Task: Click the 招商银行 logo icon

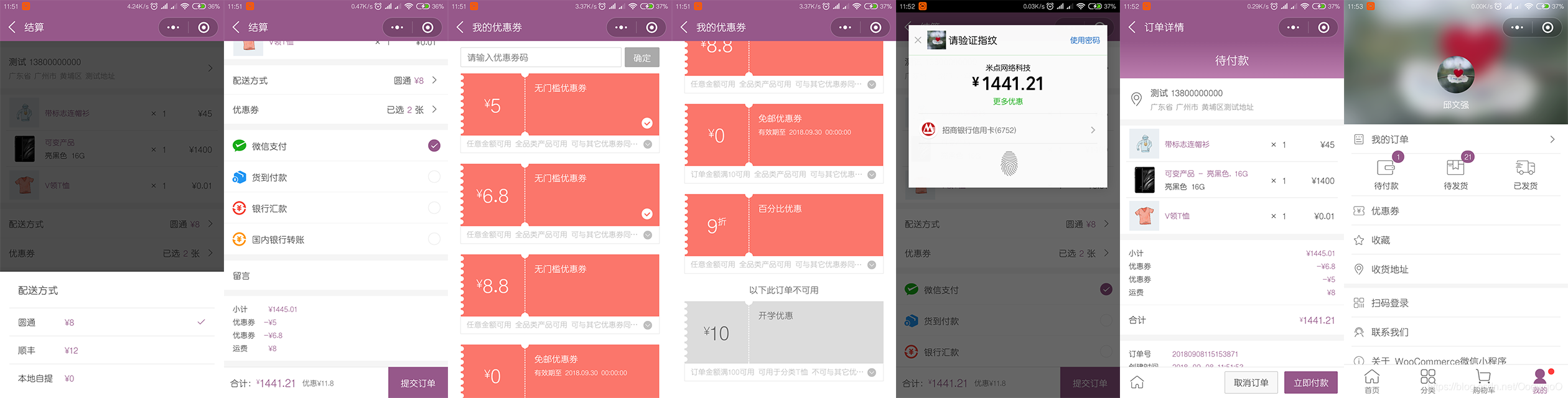Action: (x=928, y=129)
